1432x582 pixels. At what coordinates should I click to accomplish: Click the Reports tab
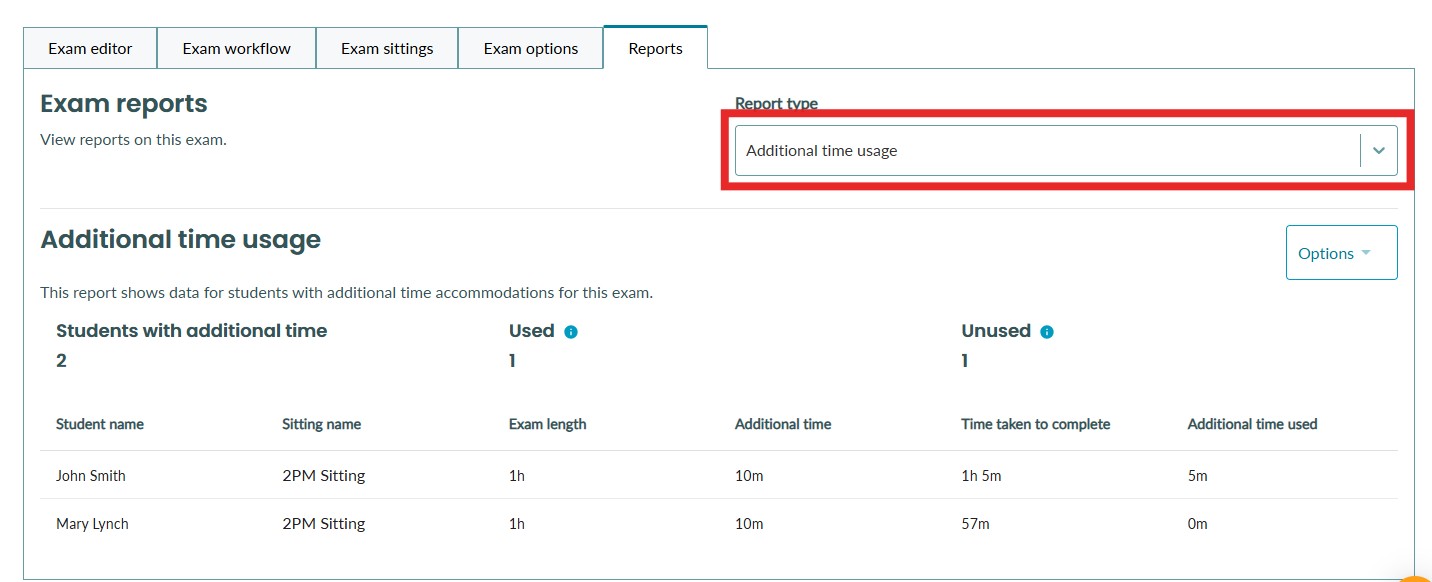(x=656, y=48)
